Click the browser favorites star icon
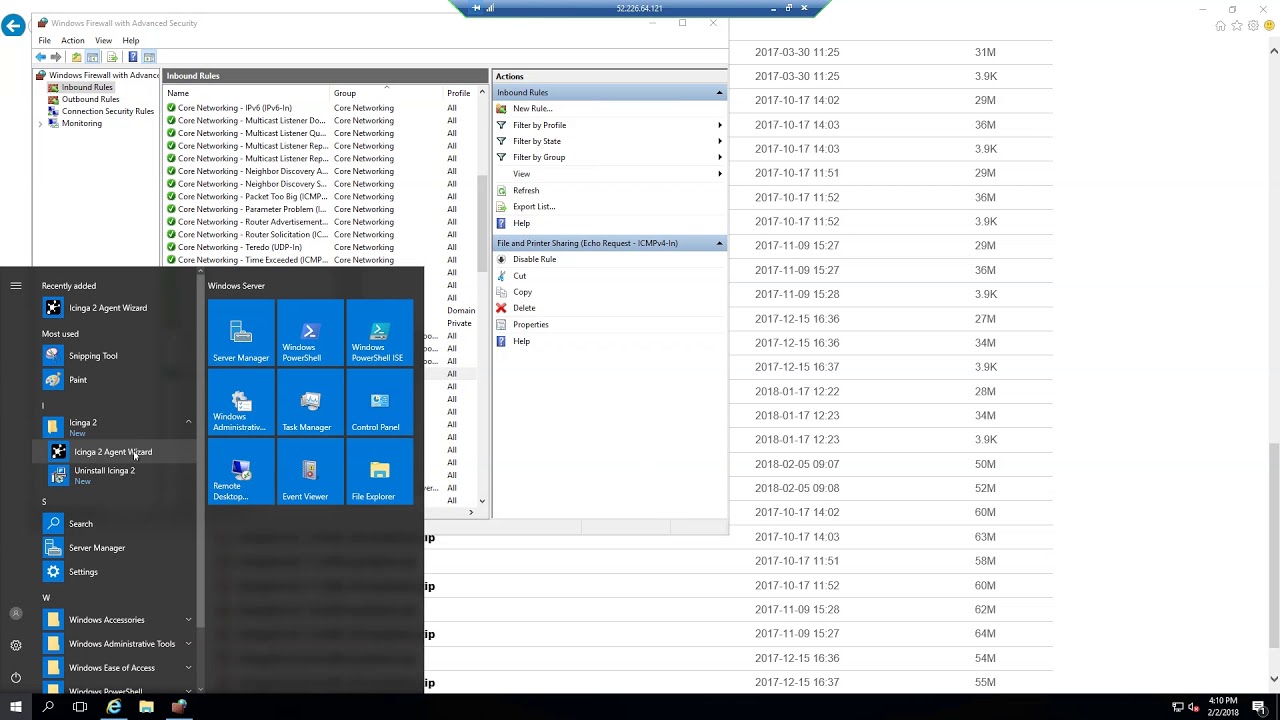This screenshot has height=720, width=1280. pyautogui.click(x=1237, y=26)
